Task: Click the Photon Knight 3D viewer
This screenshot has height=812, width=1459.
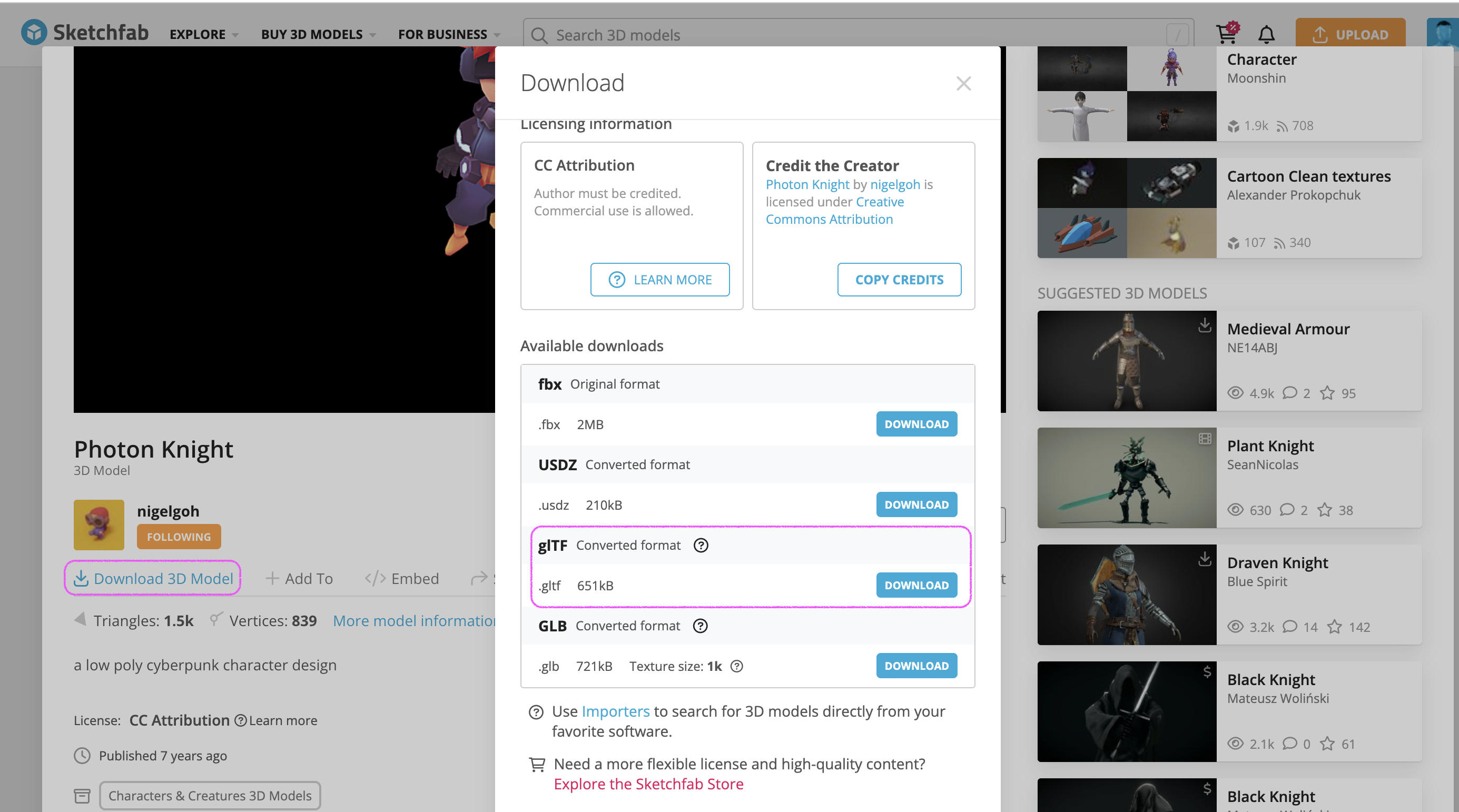Action: tap(284, 230)
